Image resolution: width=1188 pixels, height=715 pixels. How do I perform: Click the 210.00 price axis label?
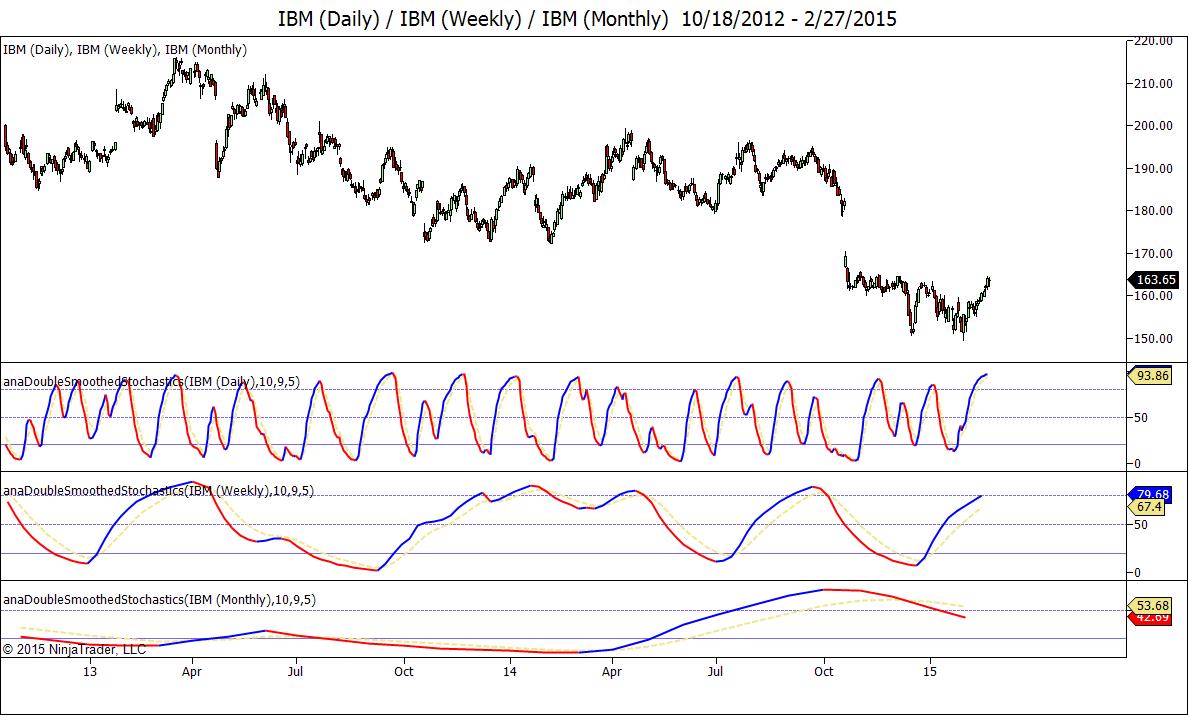coord(1153,83)
